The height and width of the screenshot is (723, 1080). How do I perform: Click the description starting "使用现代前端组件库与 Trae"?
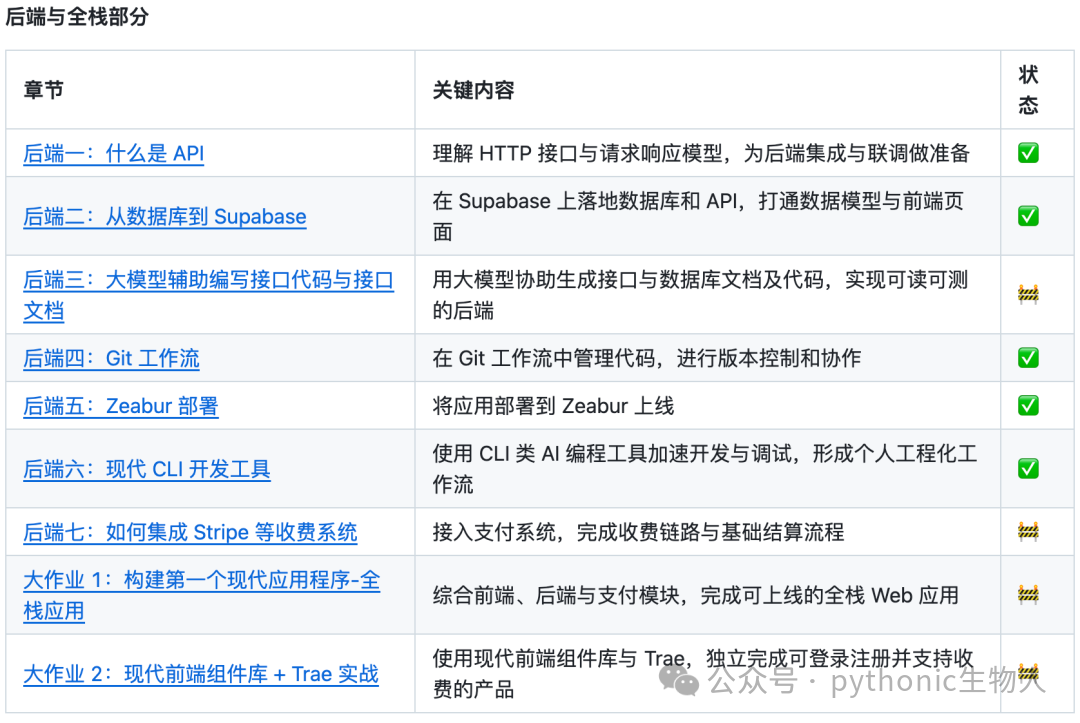[703, 674]
